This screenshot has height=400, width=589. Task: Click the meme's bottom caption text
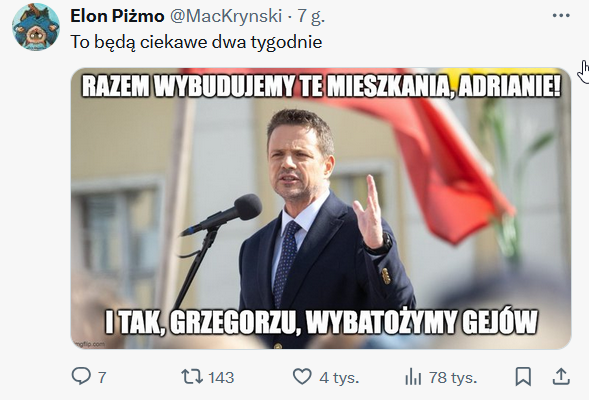click(x=321, y=322)
